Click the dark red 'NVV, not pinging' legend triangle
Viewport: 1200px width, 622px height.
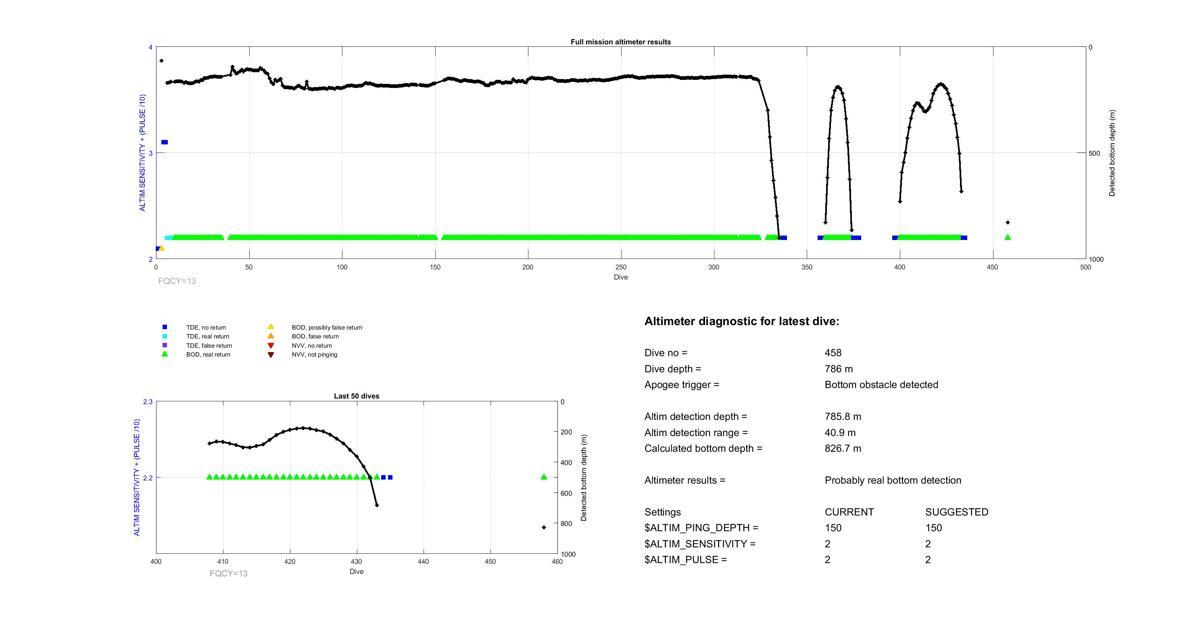coord(270,354)
